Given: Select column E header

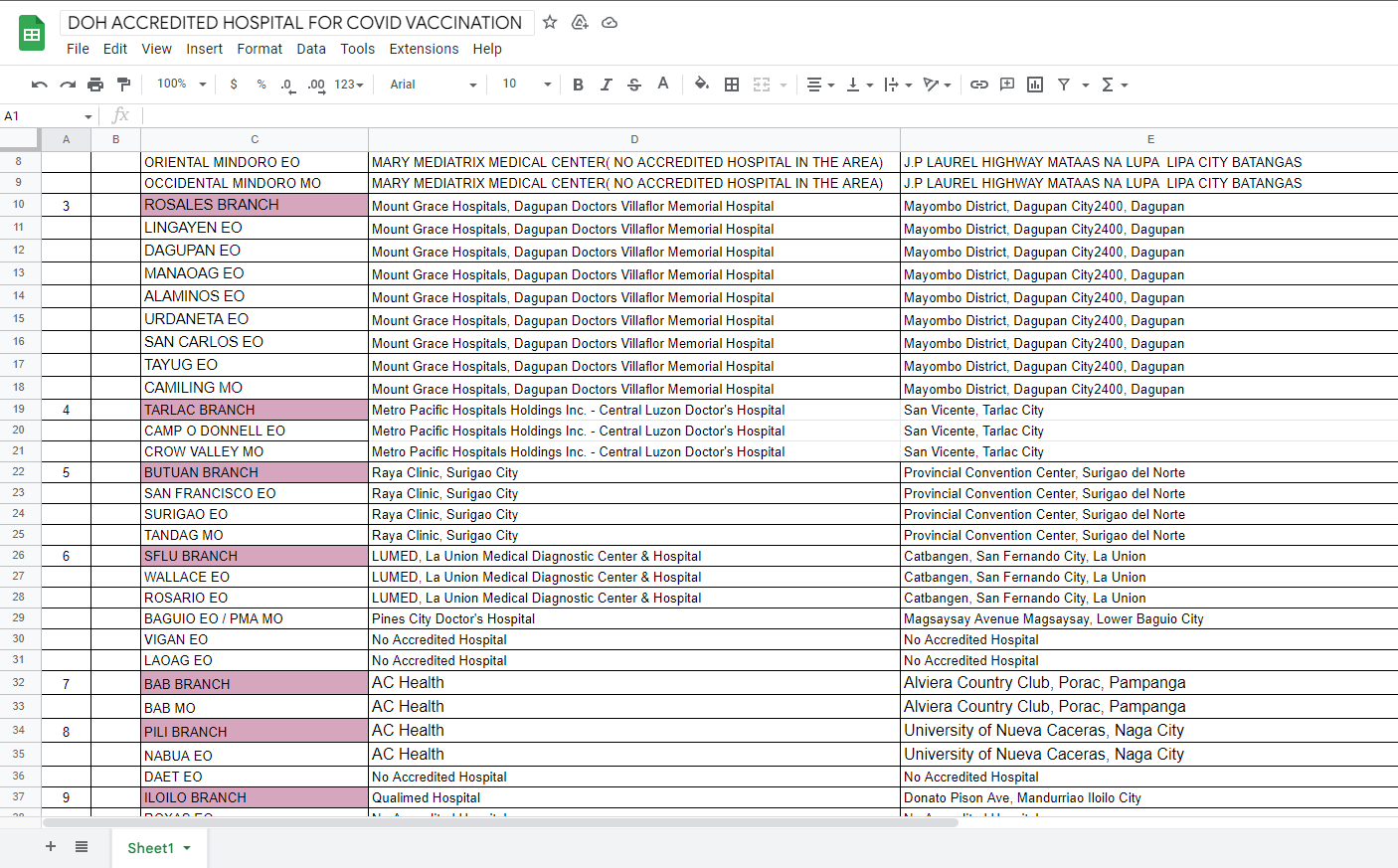Looking at the screenshot, I should click(1149, 139).
